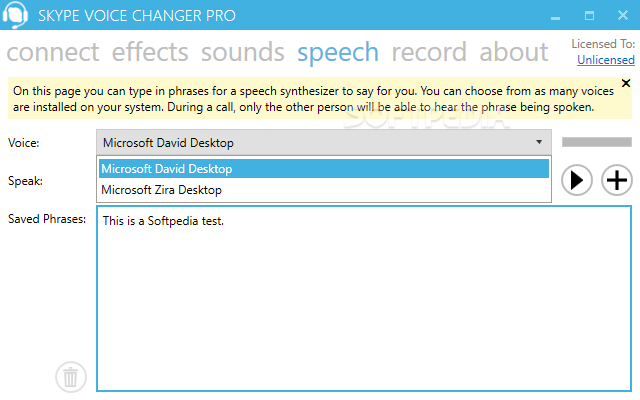Maximize the Skype Voice Changer window

point(589,16)
